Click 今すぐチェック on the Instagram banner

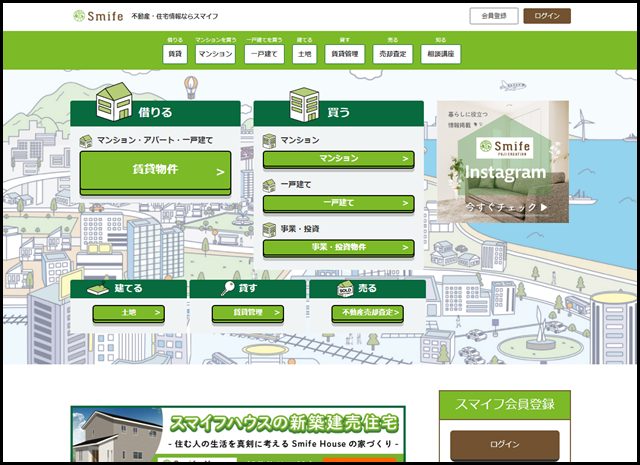[x=506, y=207]
